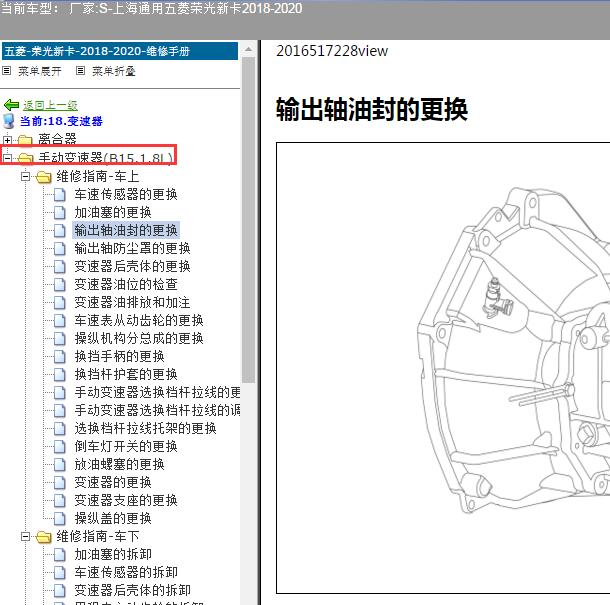Click the page icon beside 输出轴油封的更换

point(60,230)
